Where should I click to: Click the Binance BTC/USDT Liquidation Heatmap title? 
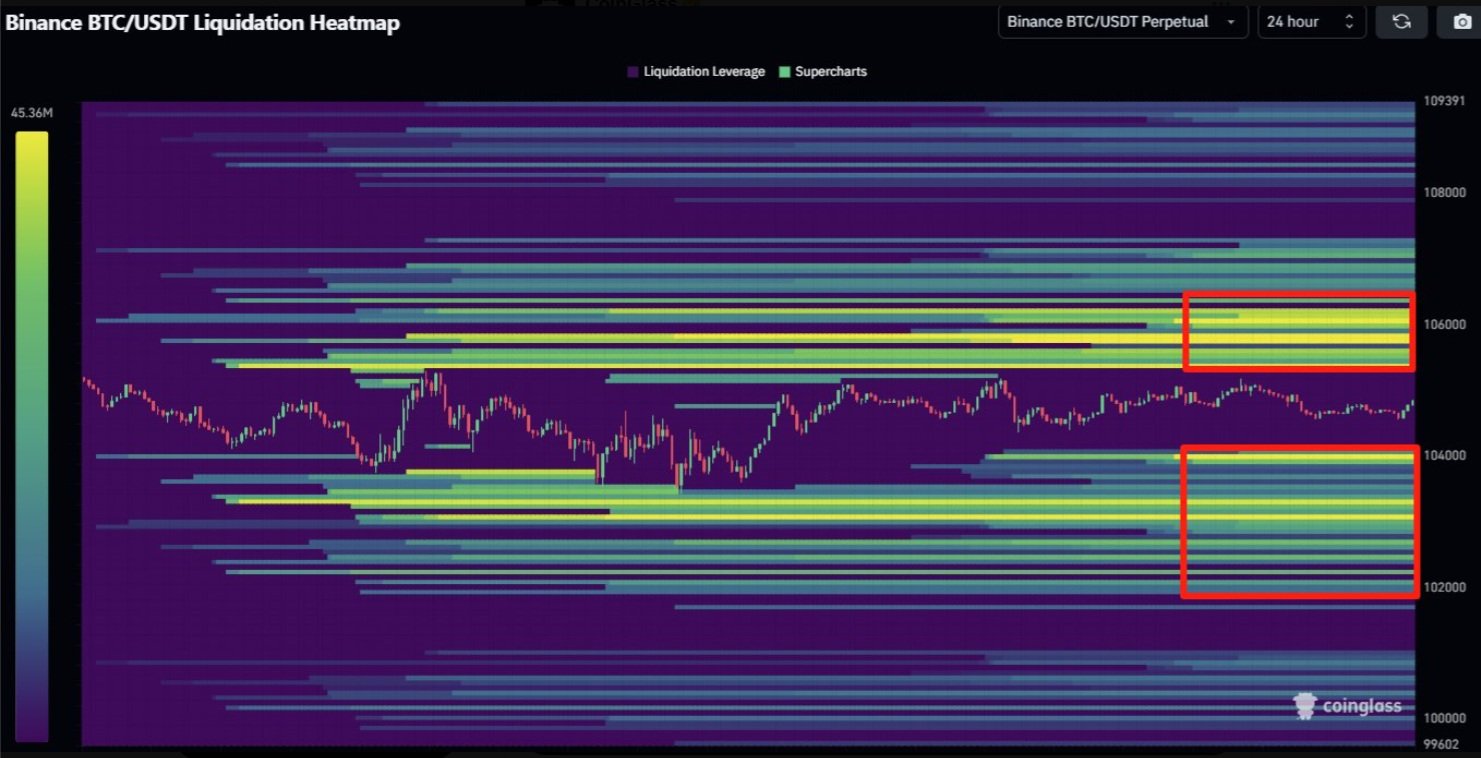pos(203,23)
